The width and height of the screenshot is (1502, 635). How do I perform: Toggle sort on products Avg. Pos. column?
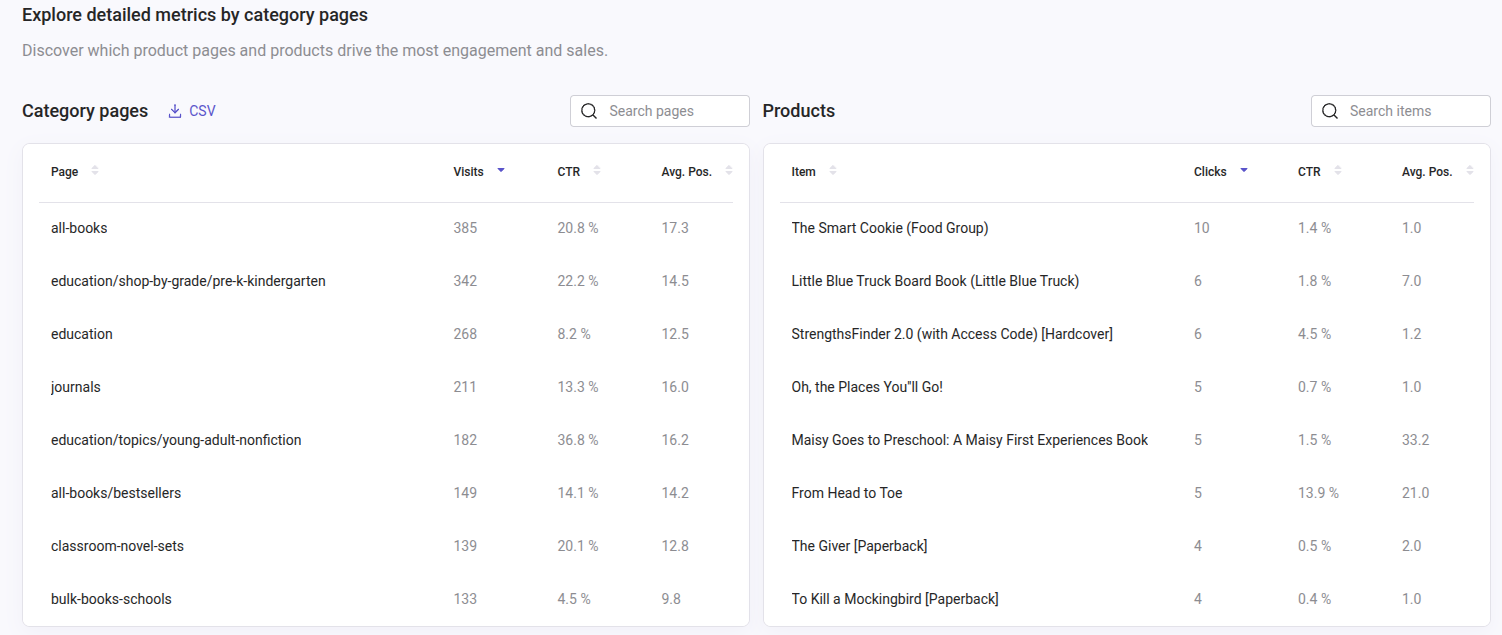1470,171
